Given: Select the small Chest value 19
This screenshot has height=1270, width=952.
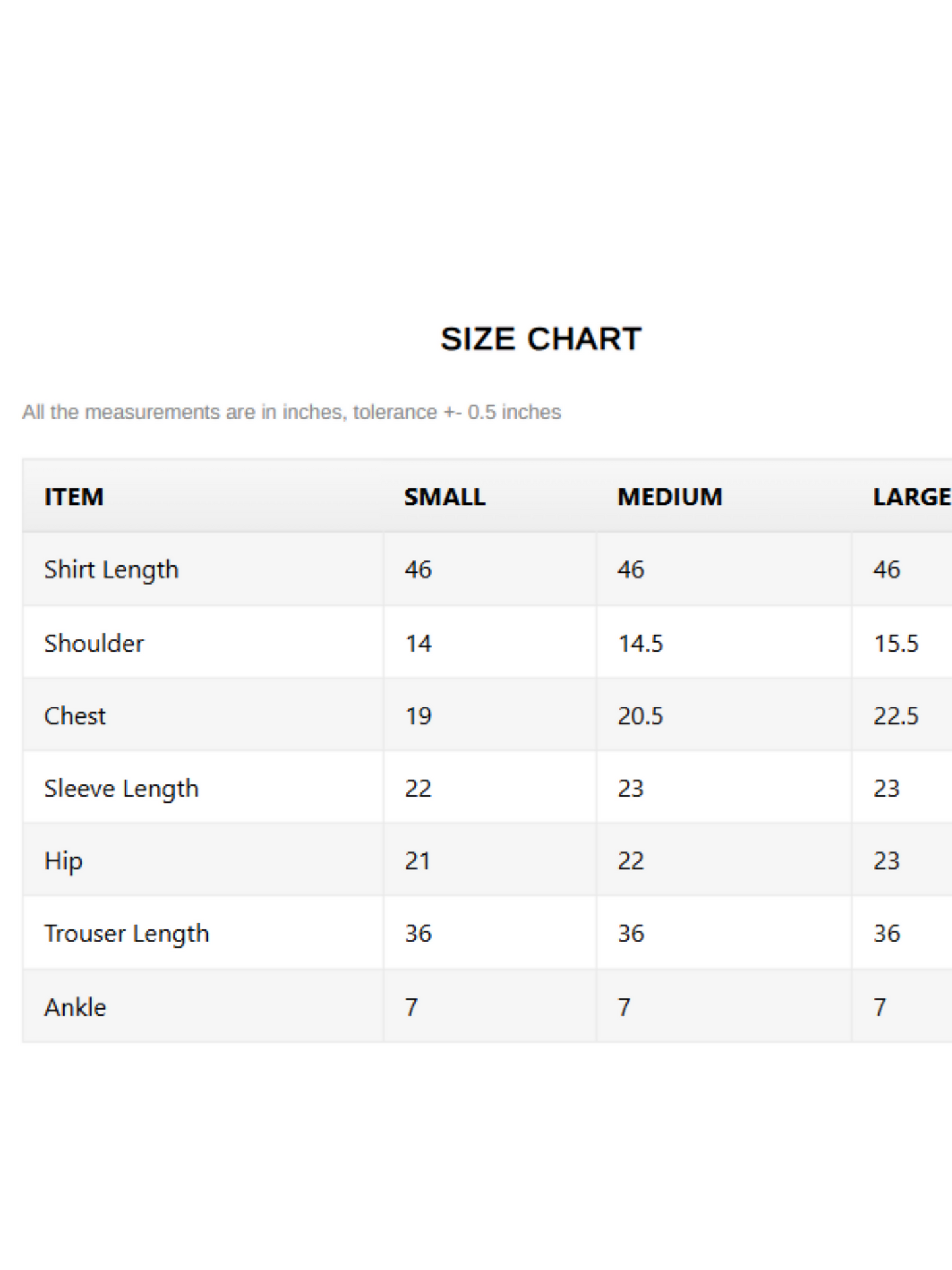Looking at the screenshot, I should click(418, 716).
